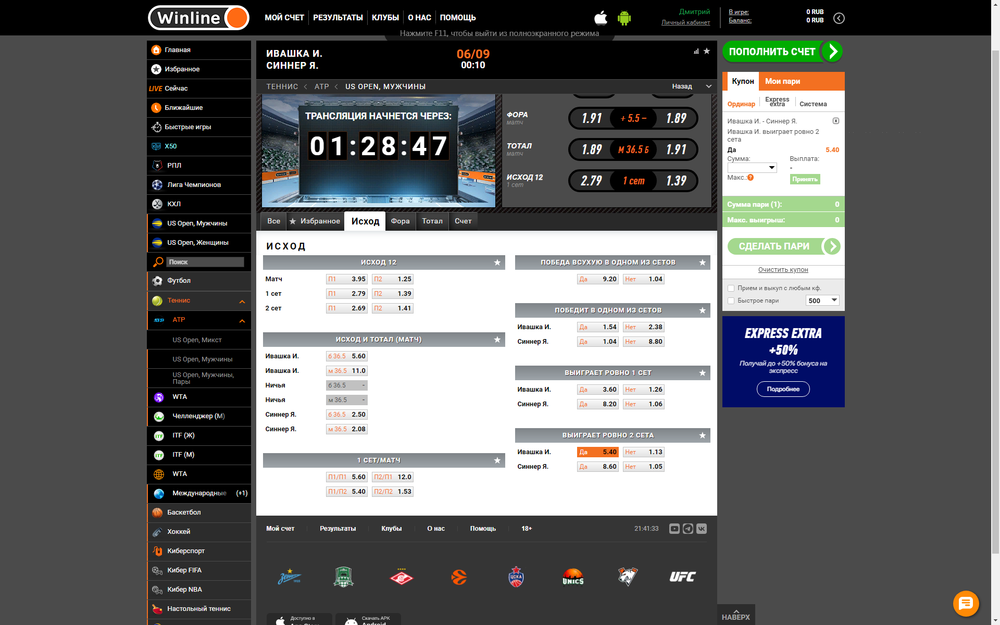
Task: Star the ПОБЕДИТ В ОДНОМ ИЗ СЕТОВ market
Action: [702, 311]
